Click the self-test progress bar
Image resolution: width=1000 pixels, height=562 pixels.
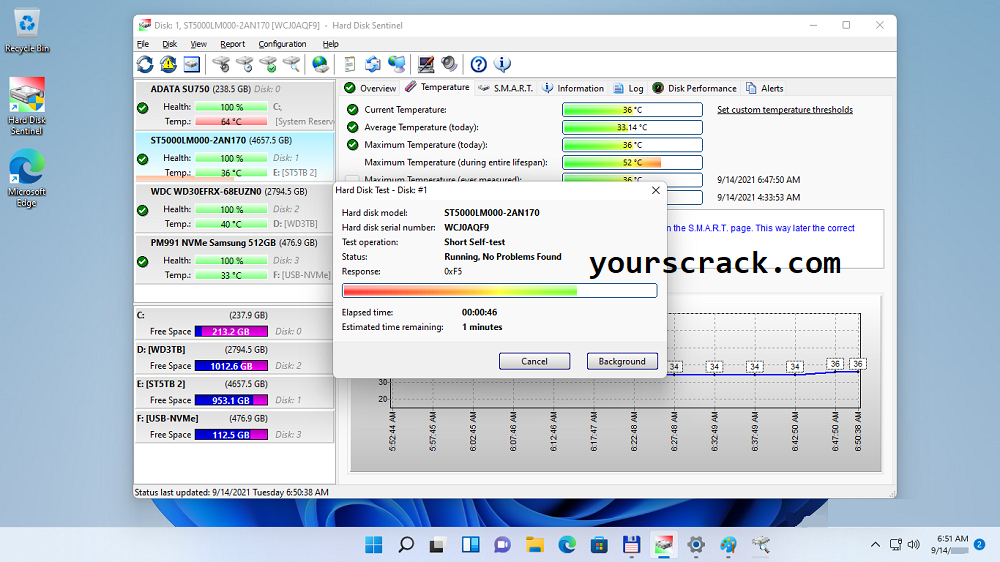click(499, 291)
